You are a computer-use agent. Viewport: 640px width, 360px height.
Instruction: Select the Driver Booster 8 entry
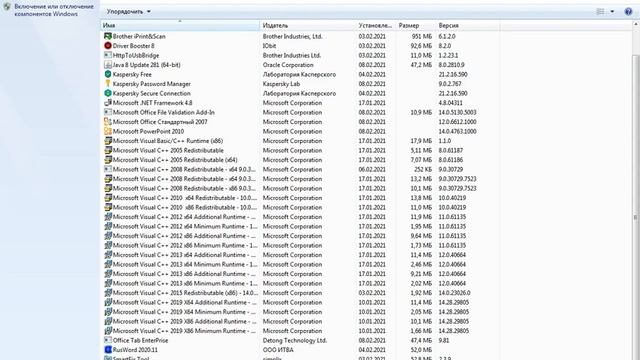point(133,46)
